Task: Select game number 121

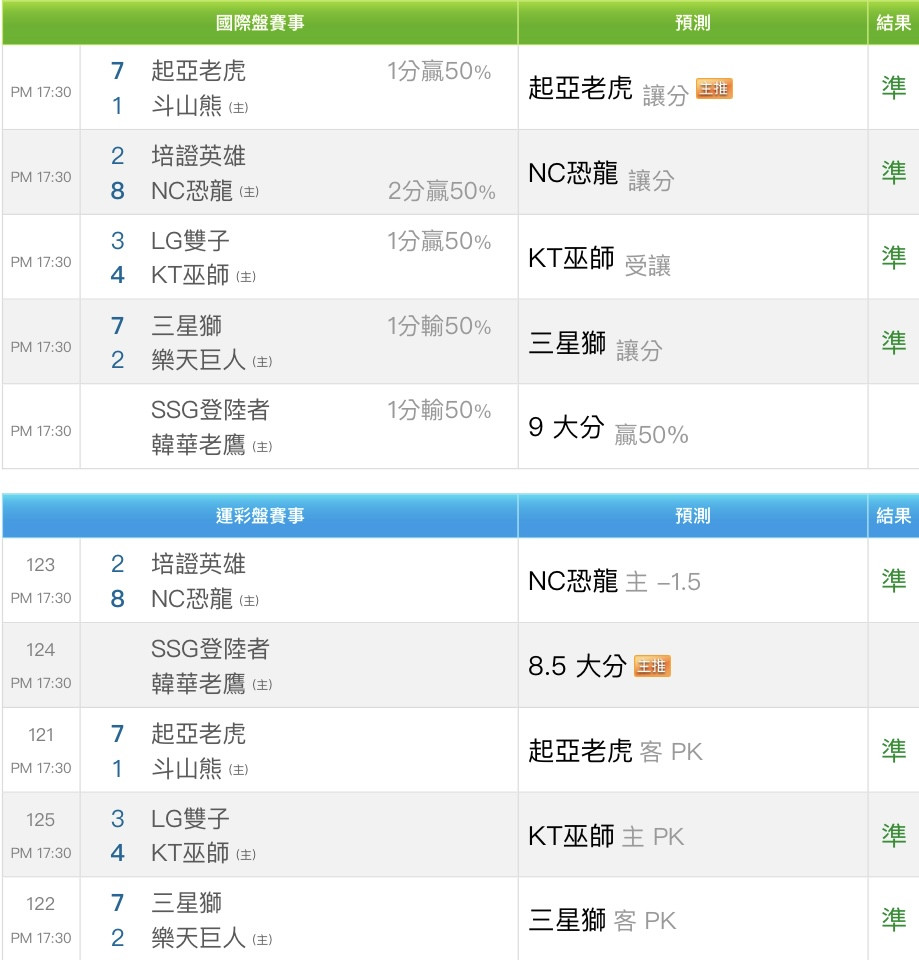Action: [40, 734]
